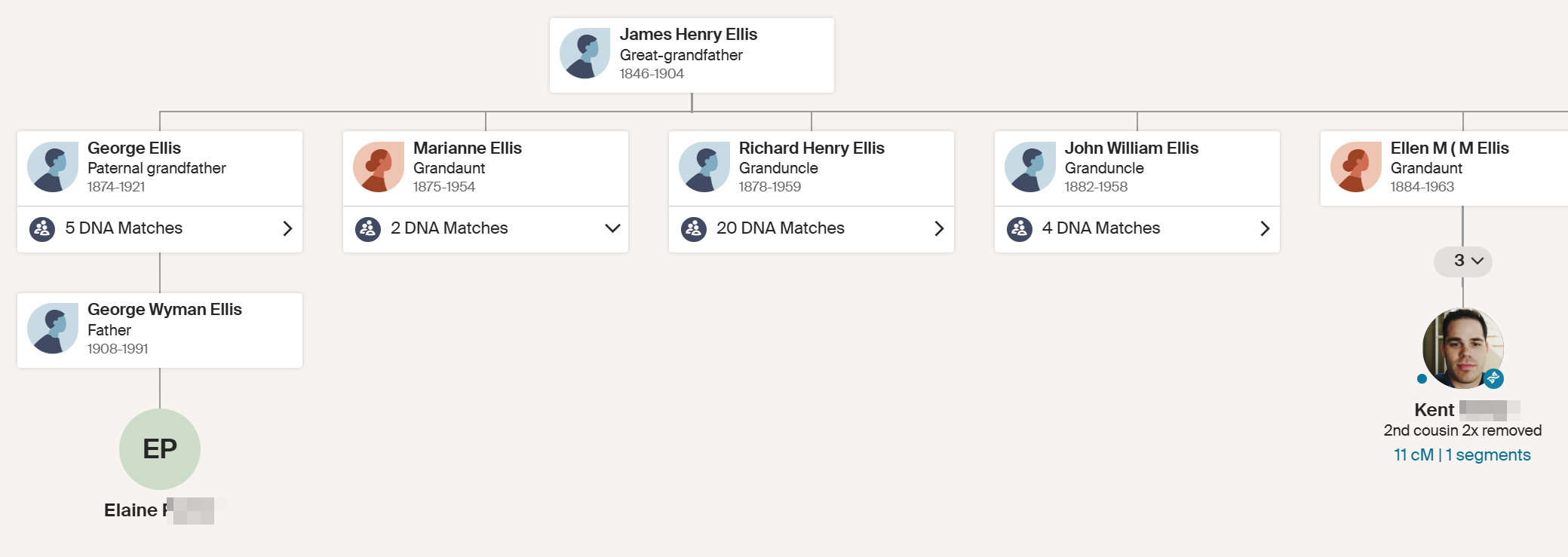Click Richard Henry Ellis avatar icon

(704, 167)
